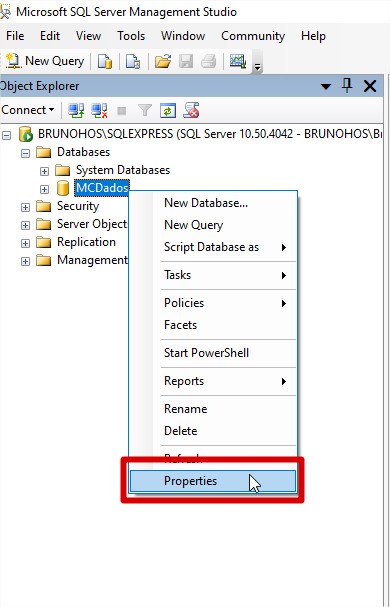The width and height of the screenshot is (390, 607).
Task: Click the Disconnect server icon
Action: pyautogui.click(x=99, y=110)
